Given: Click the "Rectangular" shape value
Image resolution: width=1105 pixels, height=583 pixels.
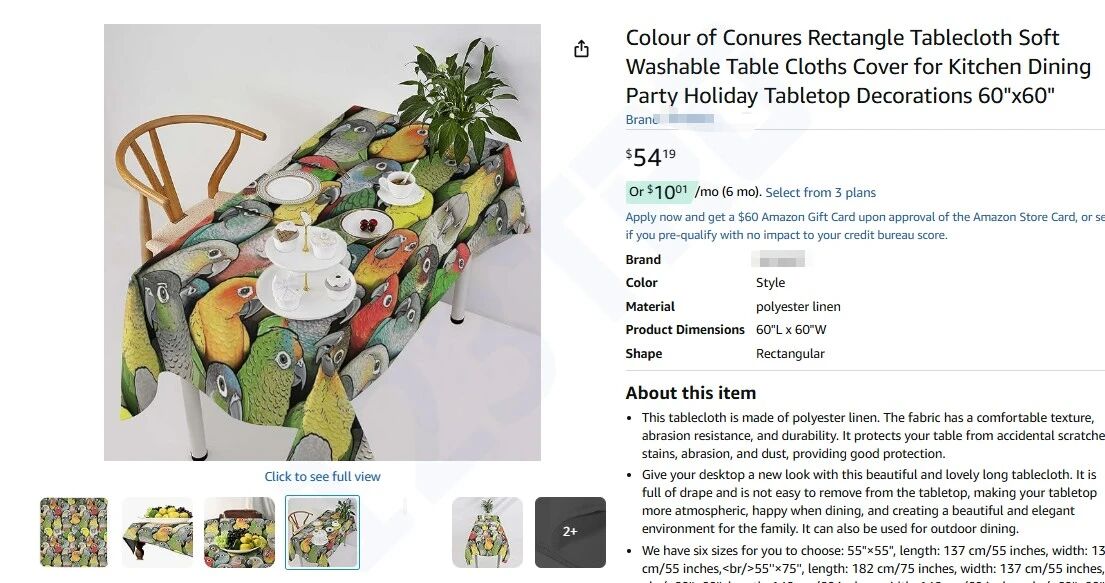Looking at the screenshot, I should tap(790, 354).
